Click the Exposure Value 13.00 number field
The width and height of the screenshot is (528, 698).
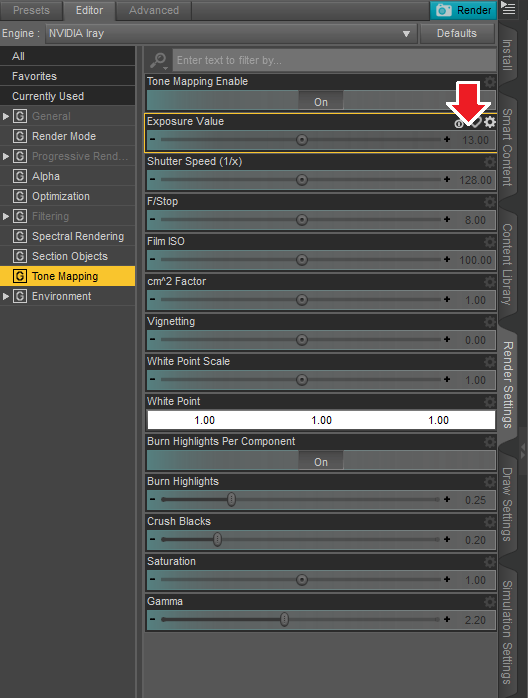[x=475, y=140]
